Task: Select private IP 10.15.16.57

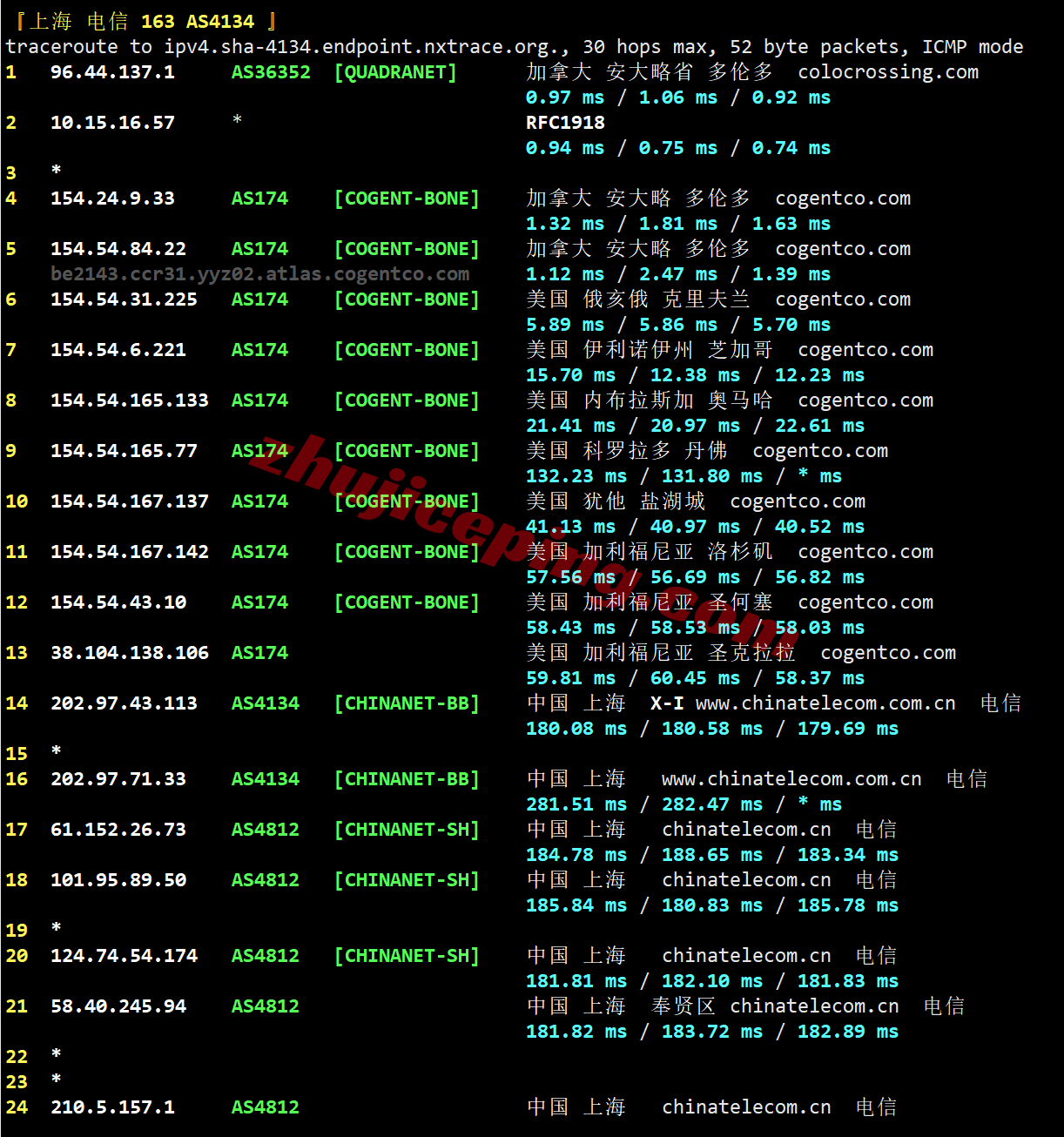Action: click(x=112, y=123)
